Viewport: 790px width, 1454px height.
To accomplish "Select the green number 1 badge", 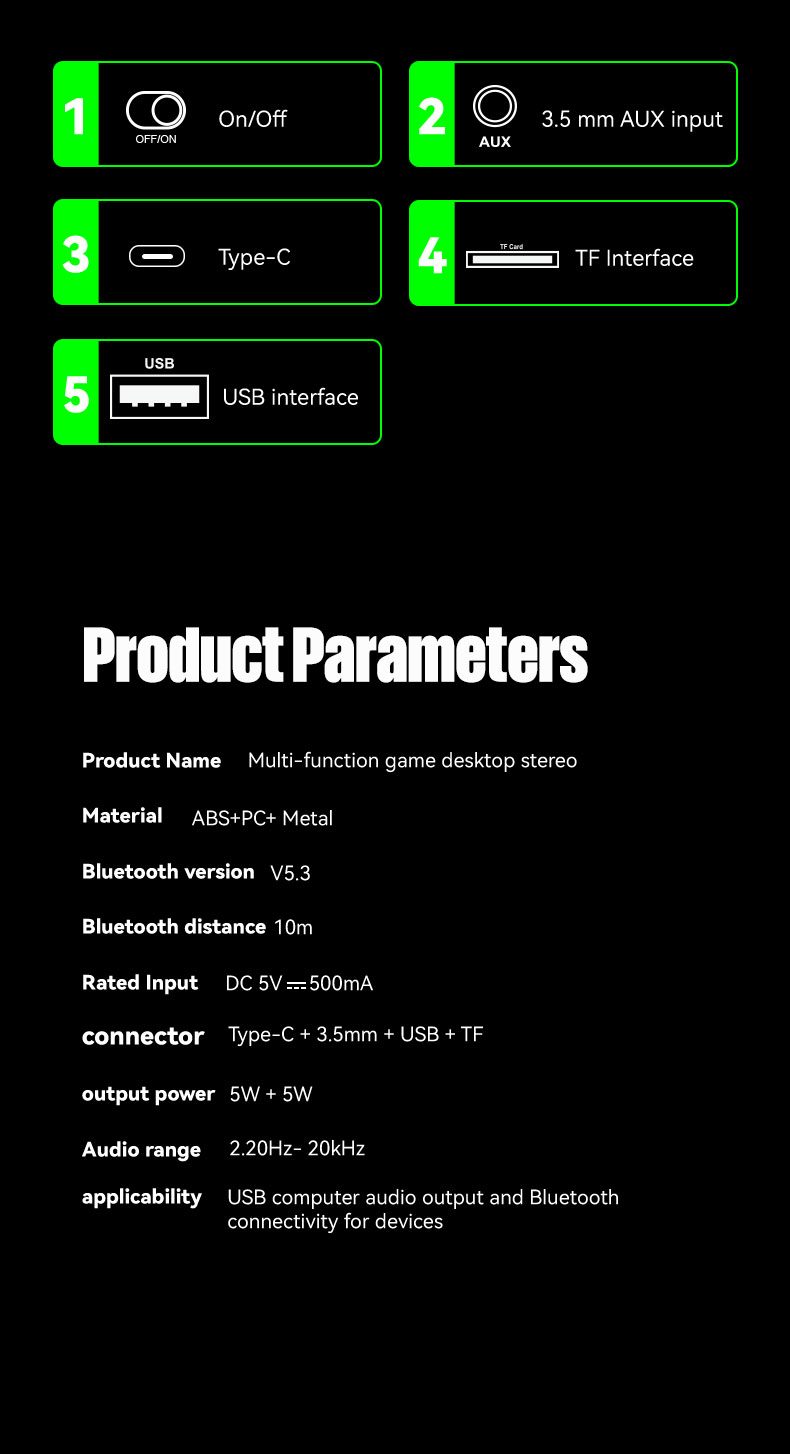I will [x=76, y=115].
